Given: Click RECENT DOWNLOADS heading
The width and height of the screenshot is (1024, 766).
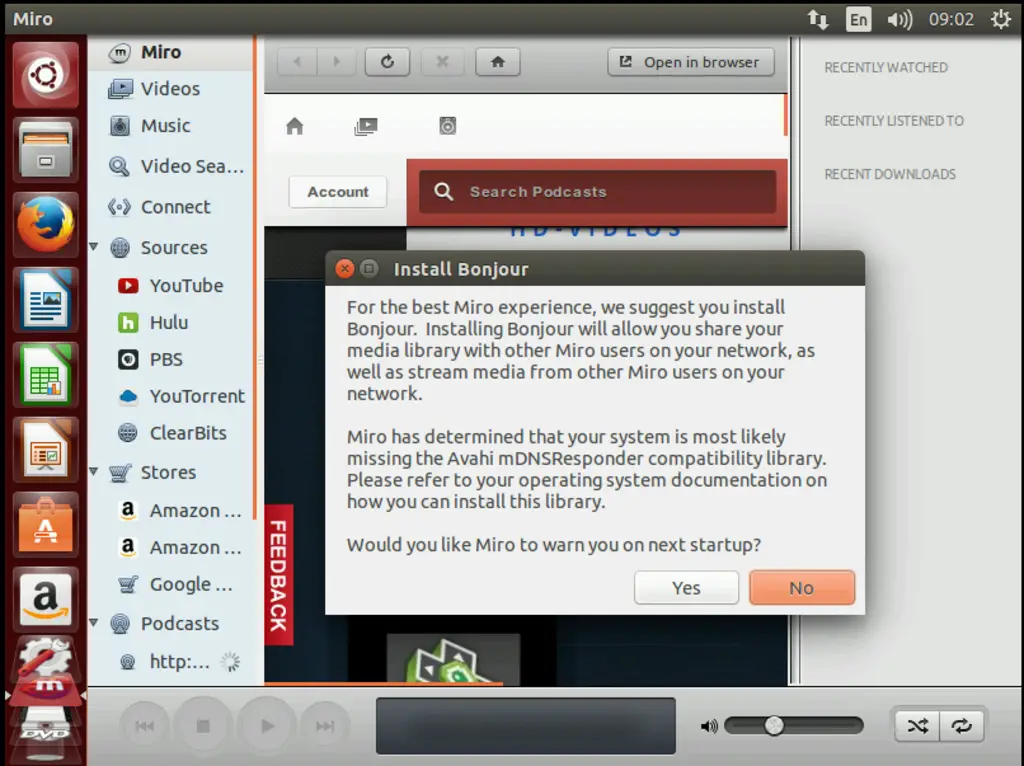Looking at the screenshot, I should [x=889, y=174].
